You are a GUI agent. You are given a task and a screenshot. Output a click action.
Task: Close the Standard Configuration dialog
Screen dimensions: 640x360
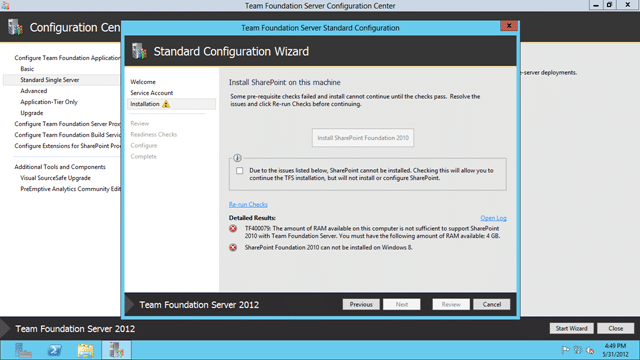pos(509,26)
